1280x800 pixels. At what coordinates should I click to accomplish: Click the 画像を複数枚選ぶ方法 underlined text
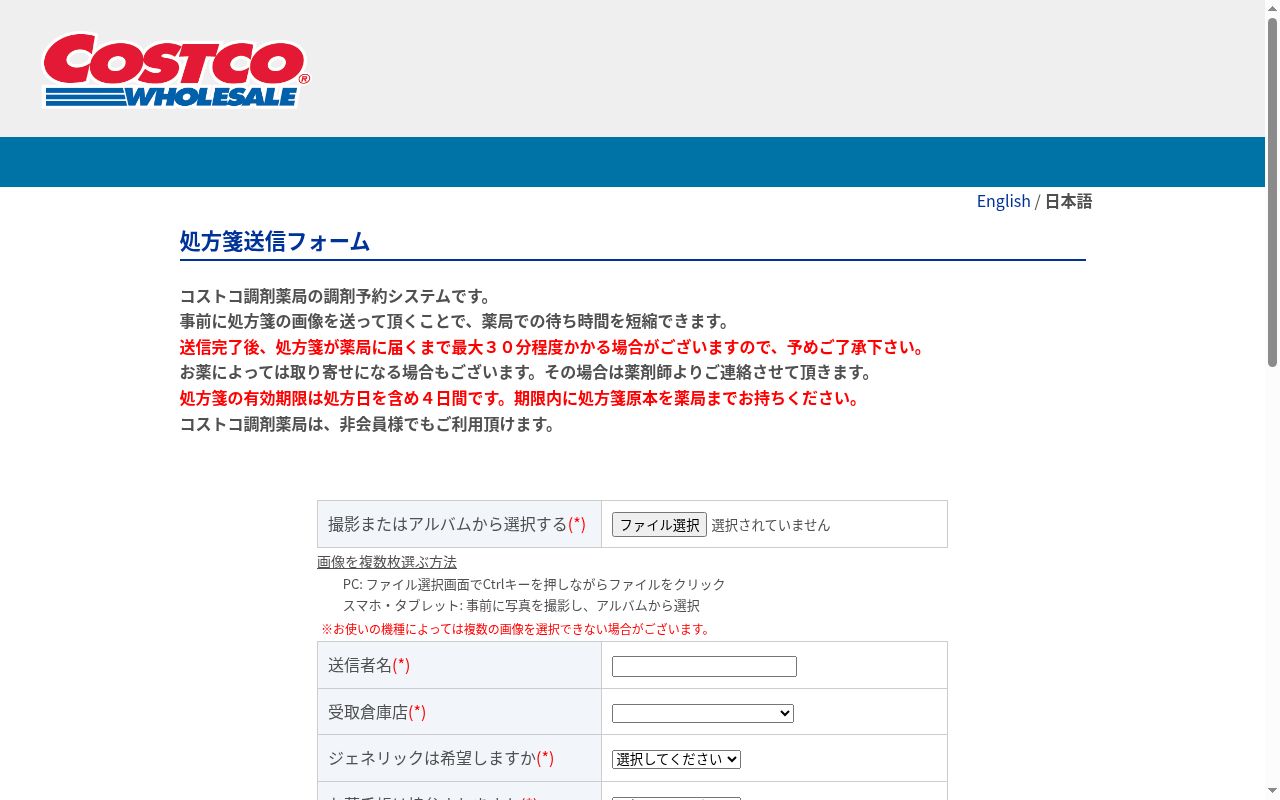pyautogui.click(x=387, y=562)
